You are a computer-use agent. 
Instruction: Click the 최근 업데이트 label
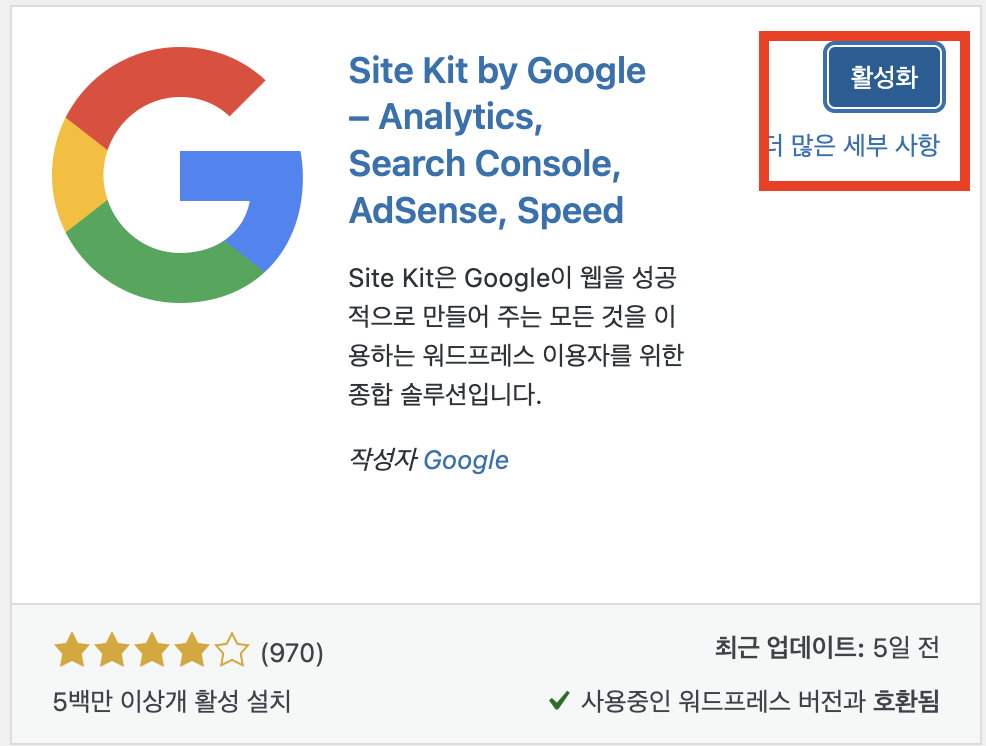point(790,647)
